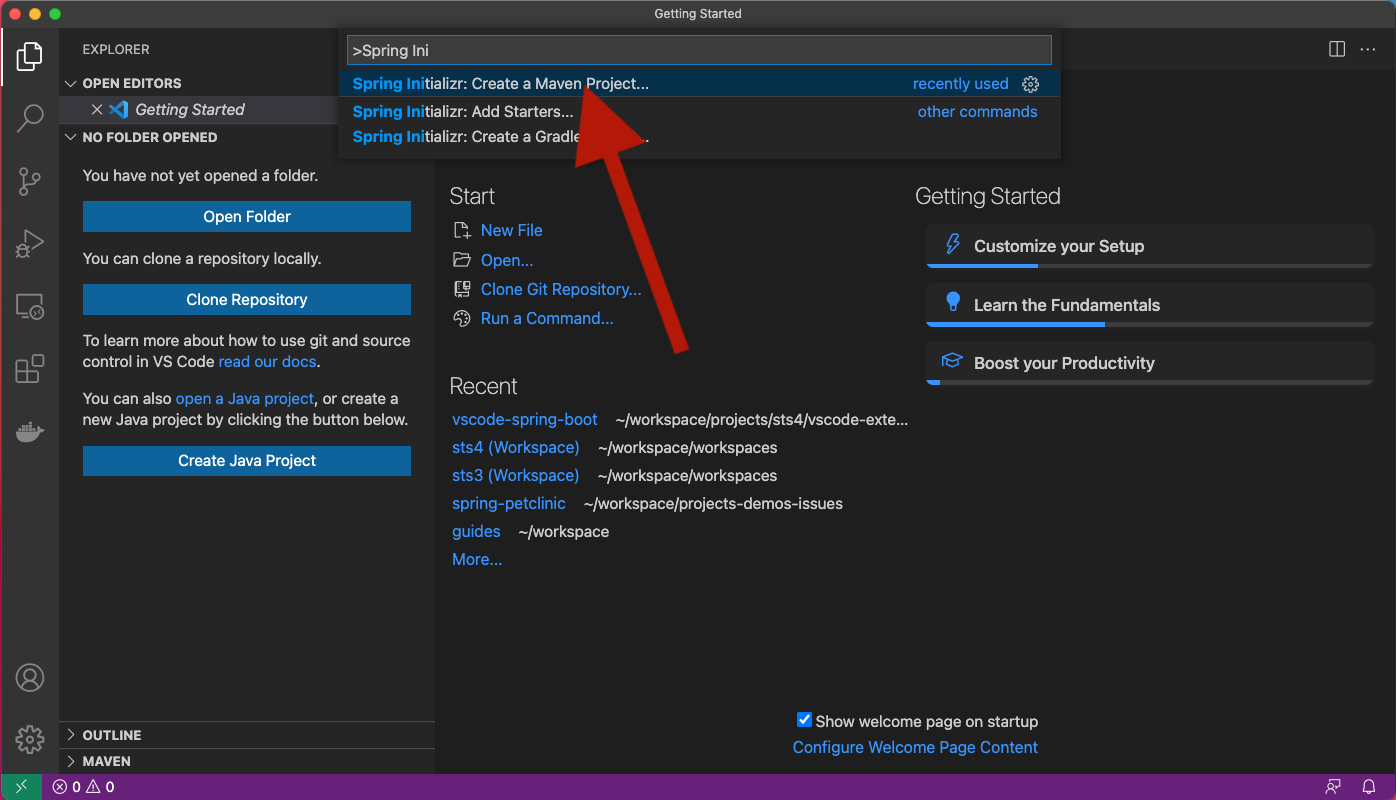
Task: Select Spring Initializr: Create a Gradle Project
Action: (699, 137)
